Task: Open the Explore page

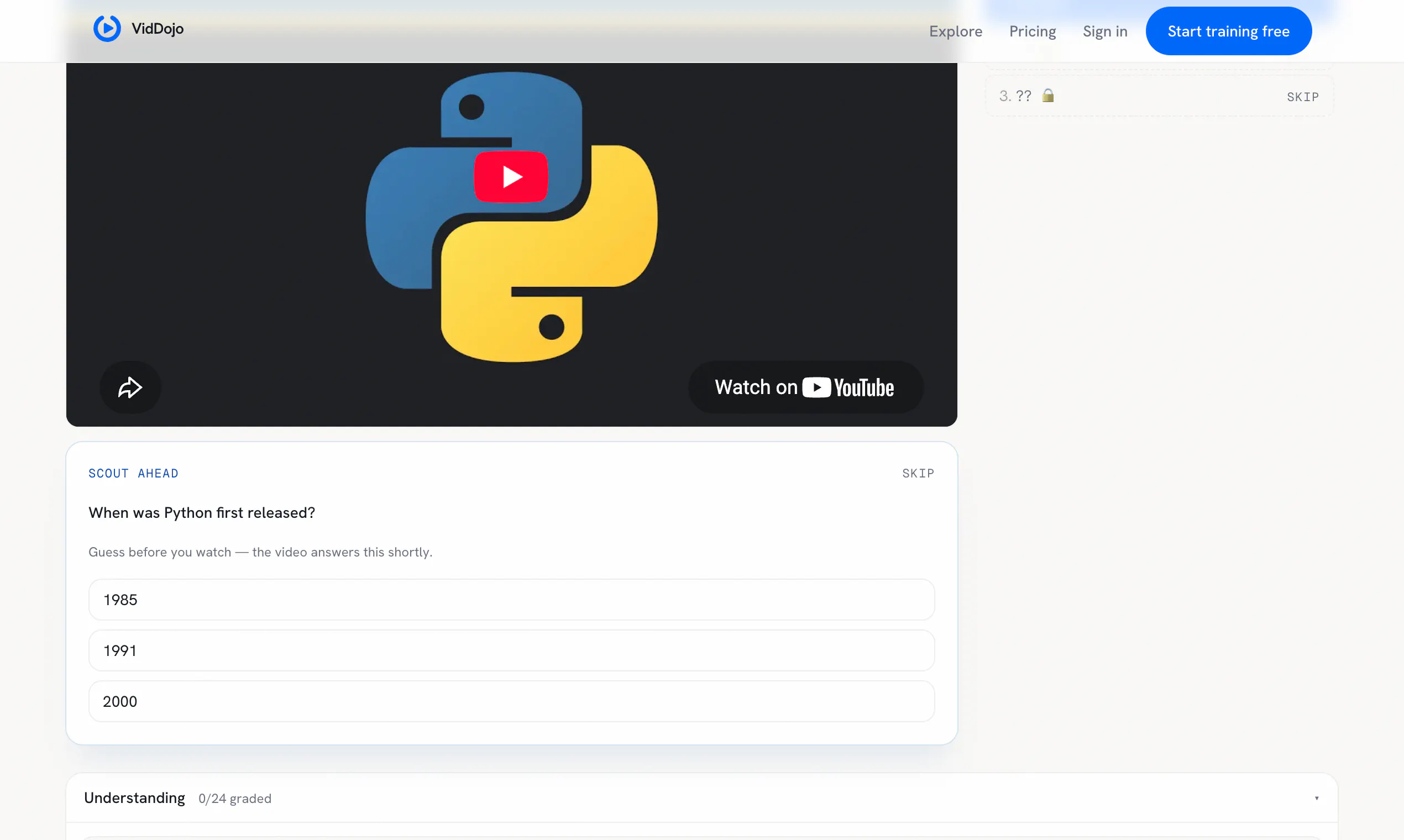Action: coord(956,31)
